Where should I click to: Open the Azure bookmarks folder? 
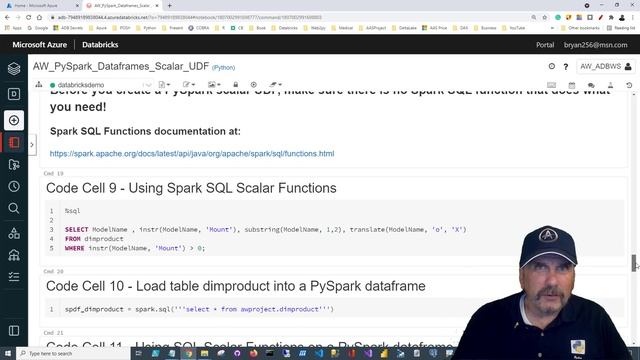(98, 28)
